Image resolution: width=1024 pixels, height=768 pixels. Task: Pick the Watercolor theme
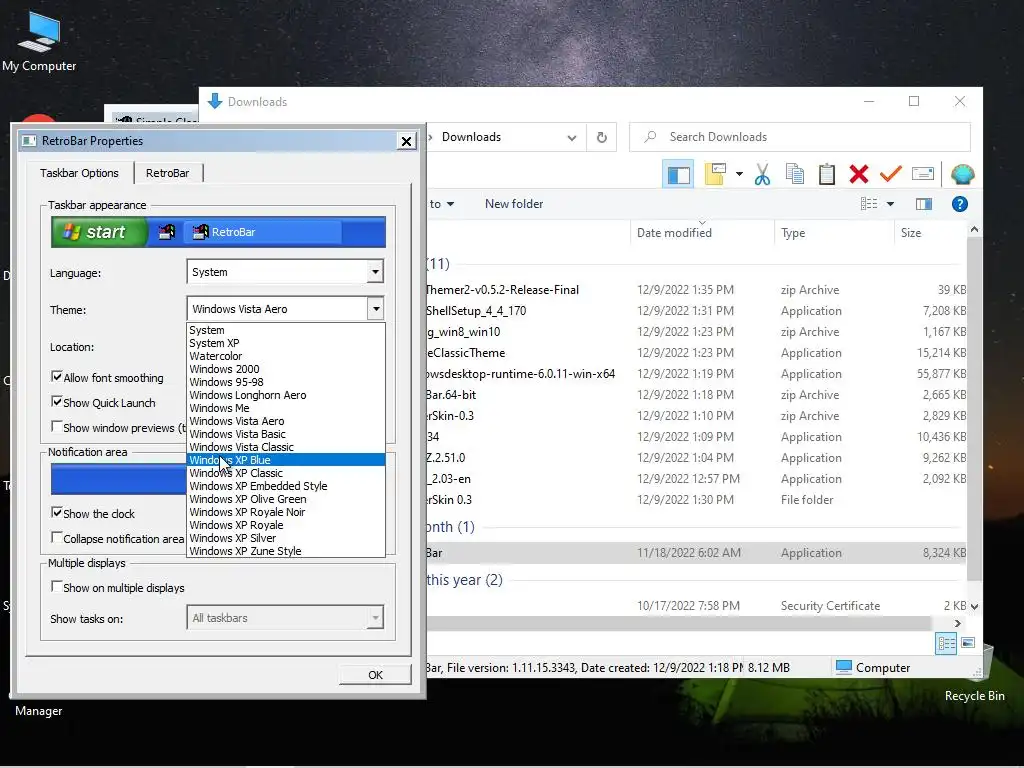[x=285, y=356]
